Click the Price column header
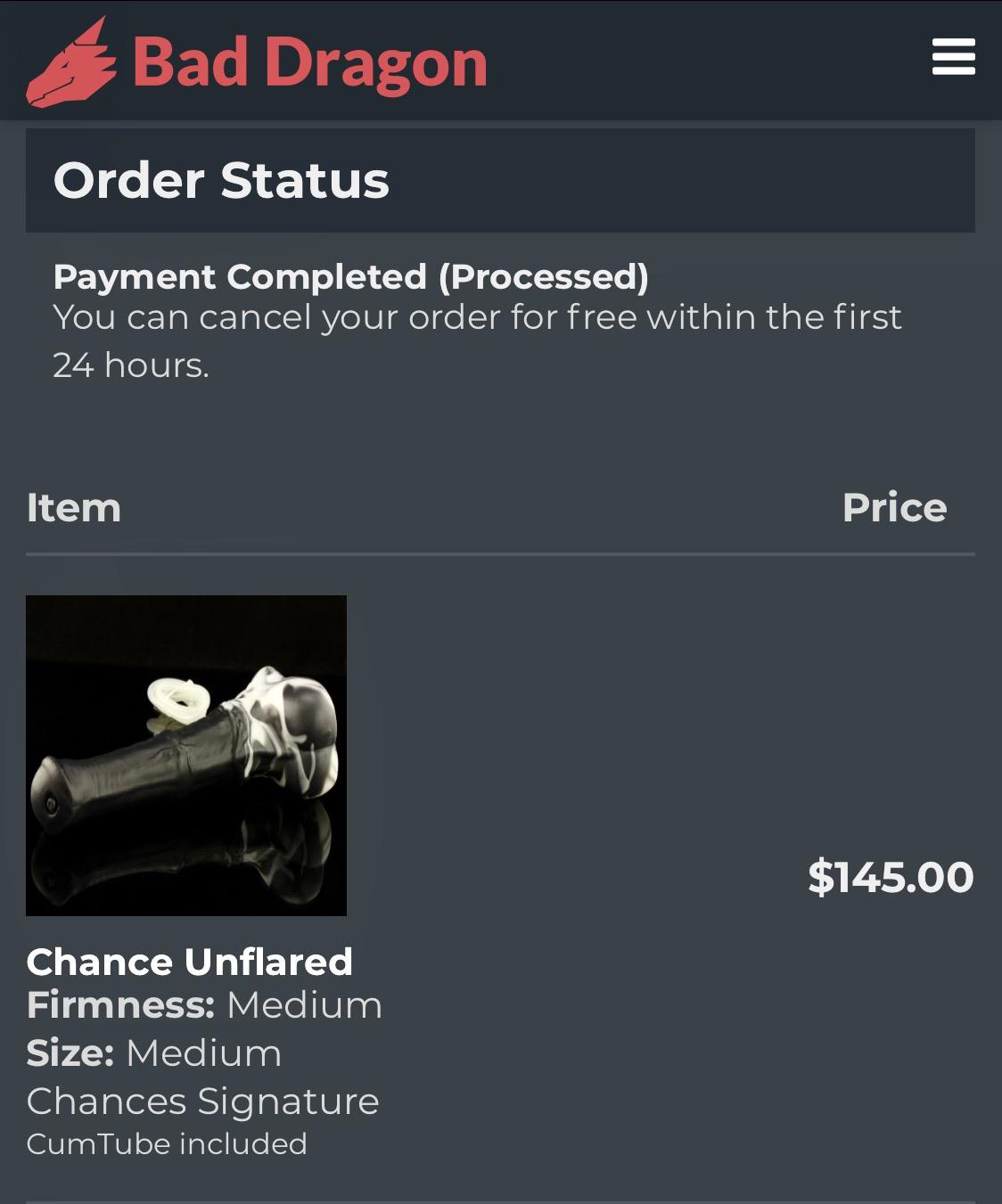 896,508
